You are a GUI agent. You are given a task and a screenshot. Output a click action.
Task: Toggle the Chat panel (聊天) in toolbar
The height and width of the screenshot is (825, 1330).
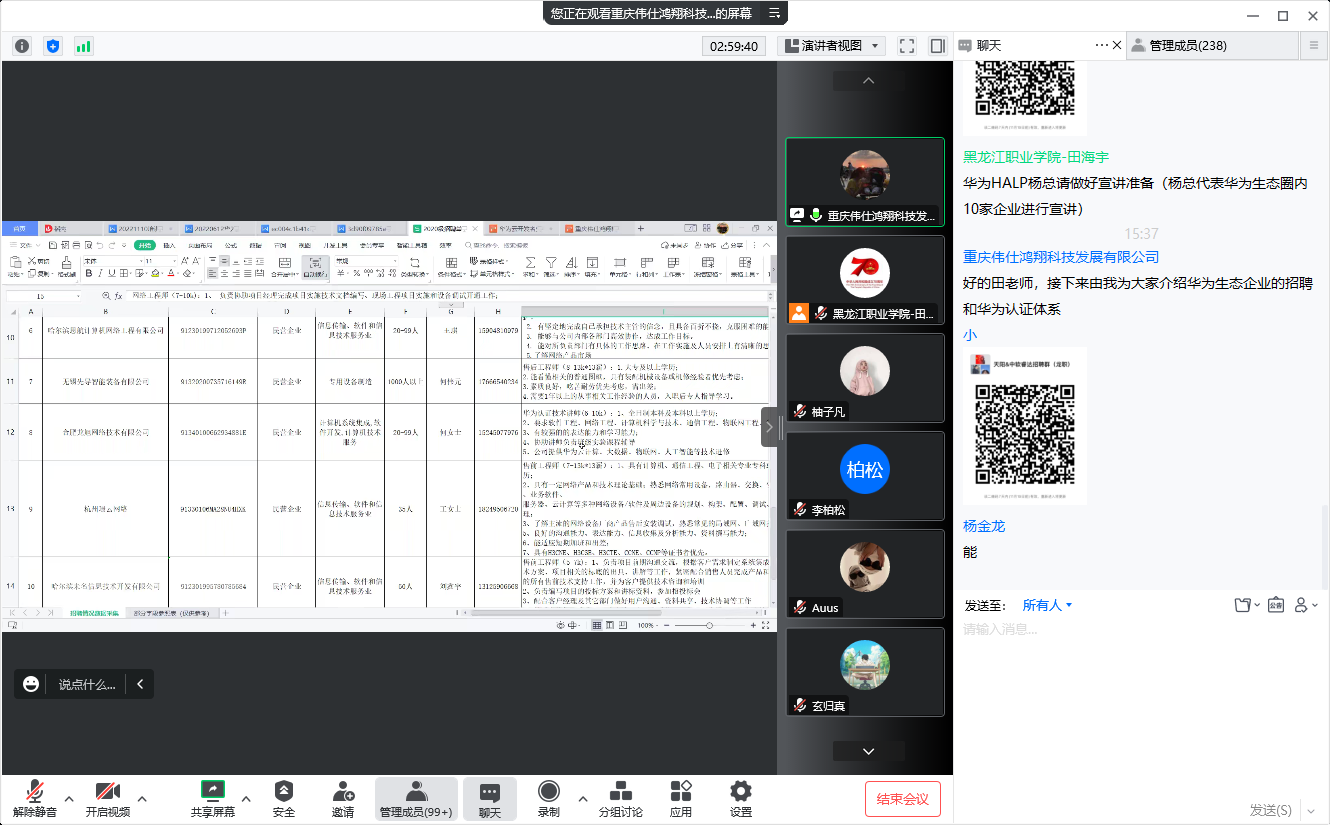pyautogui.click(x=489, y=798)
